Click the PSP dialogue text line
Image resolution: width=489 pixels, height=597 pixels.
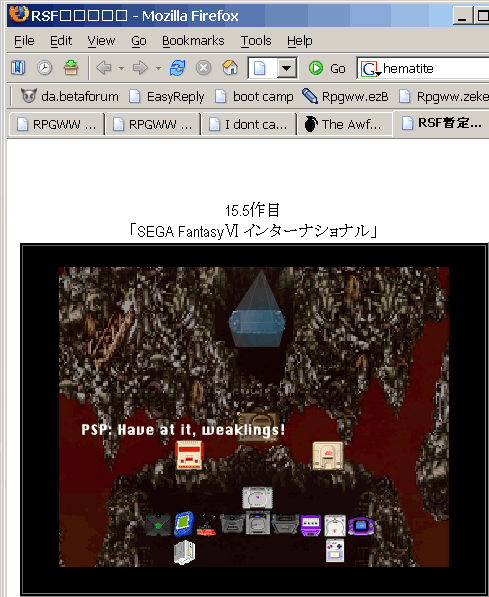(x=183, y=429)
